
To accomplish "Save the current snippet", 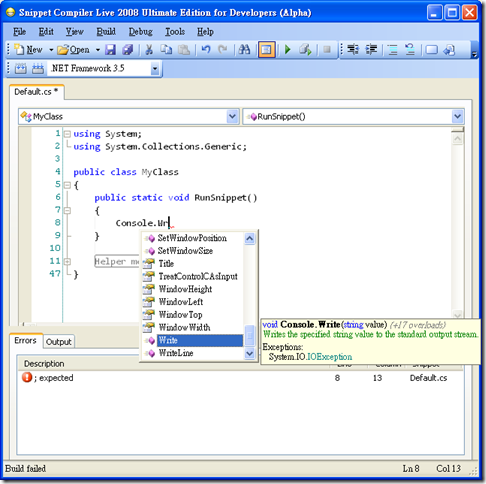I will 110,50.
